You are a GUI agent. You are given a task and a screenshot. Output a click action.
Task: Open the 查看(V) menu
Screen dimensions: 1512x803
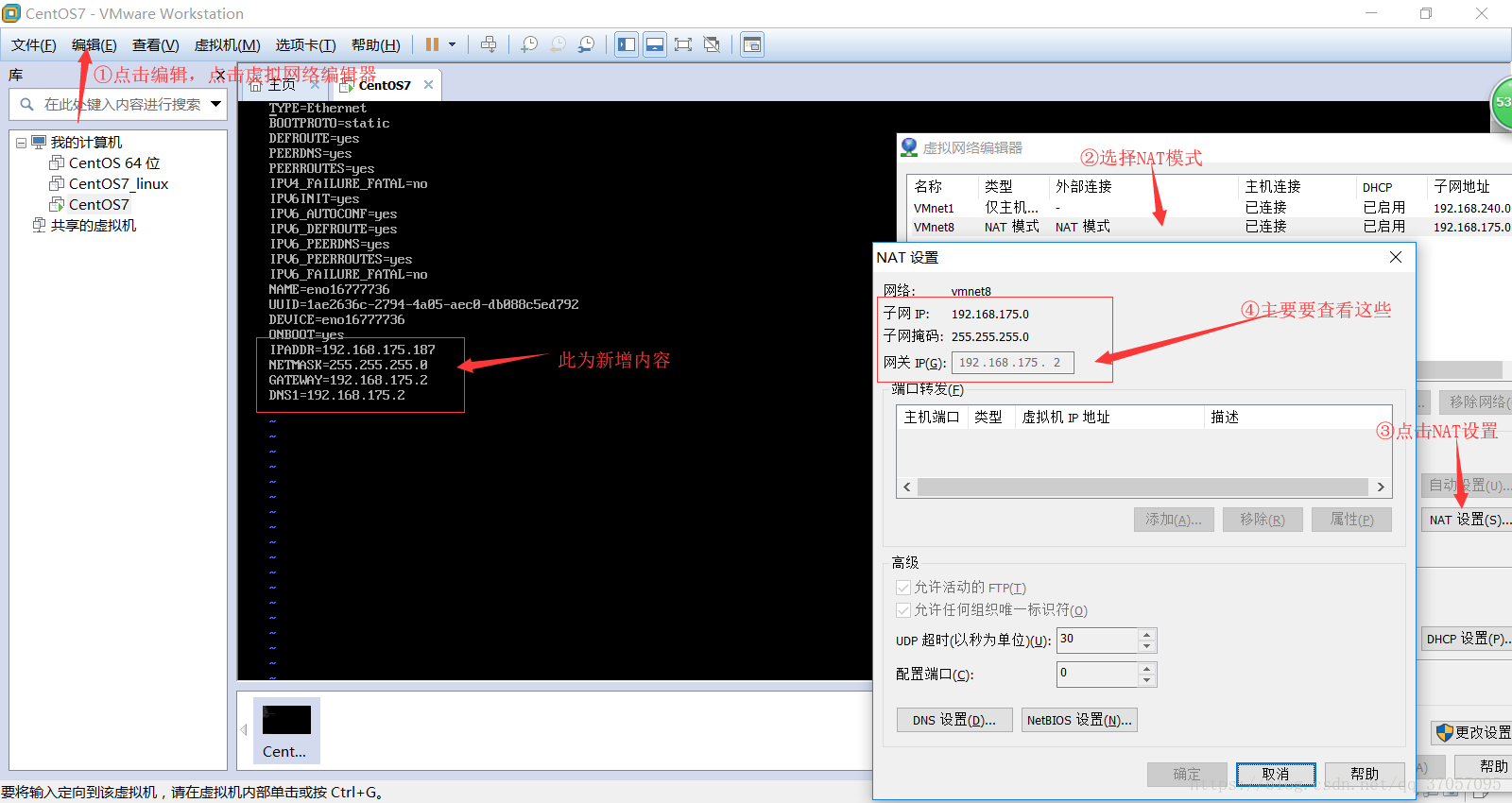click(x=155, y=44)
